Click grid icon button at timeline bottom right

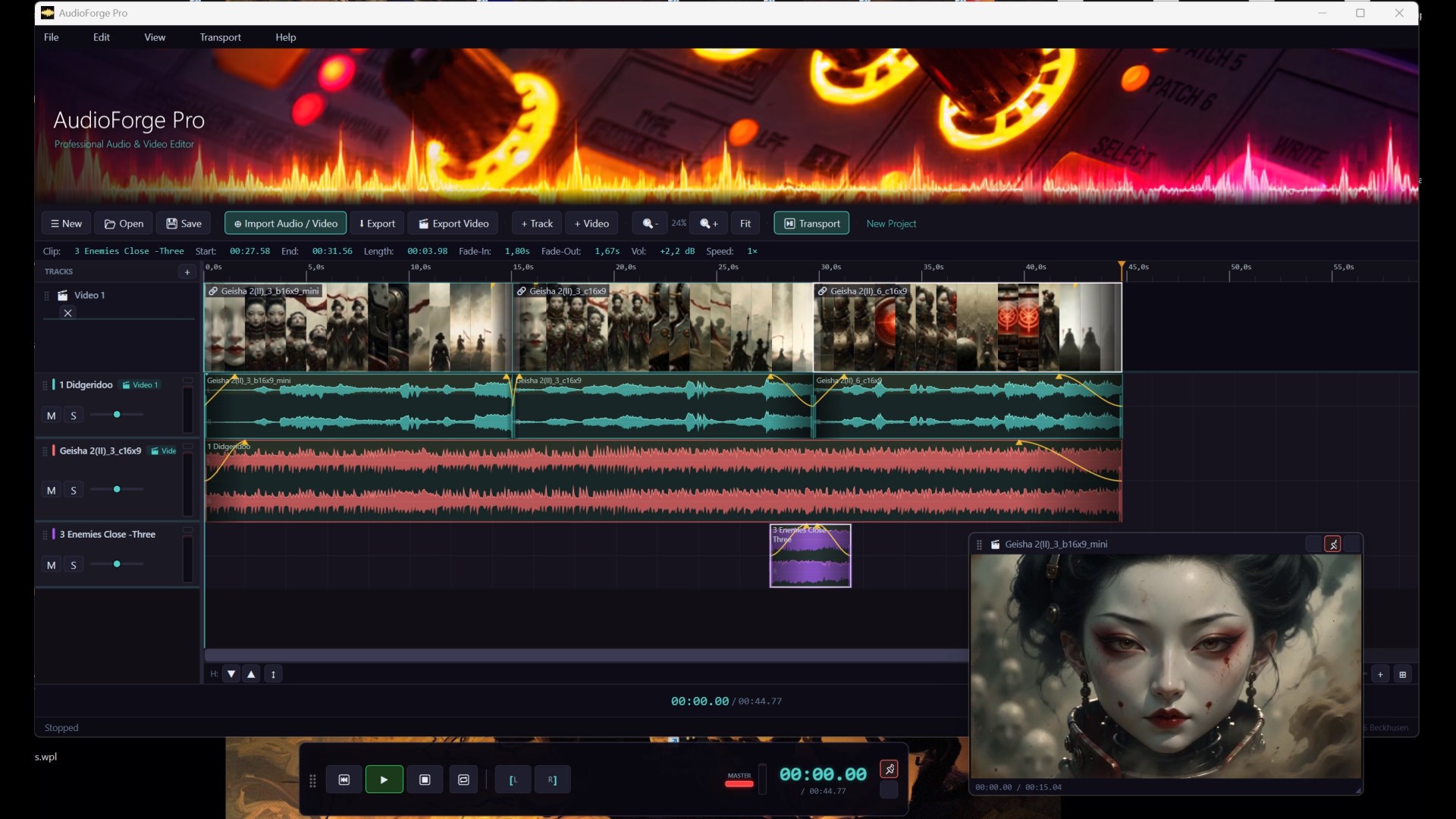(x=1403, y=674)
